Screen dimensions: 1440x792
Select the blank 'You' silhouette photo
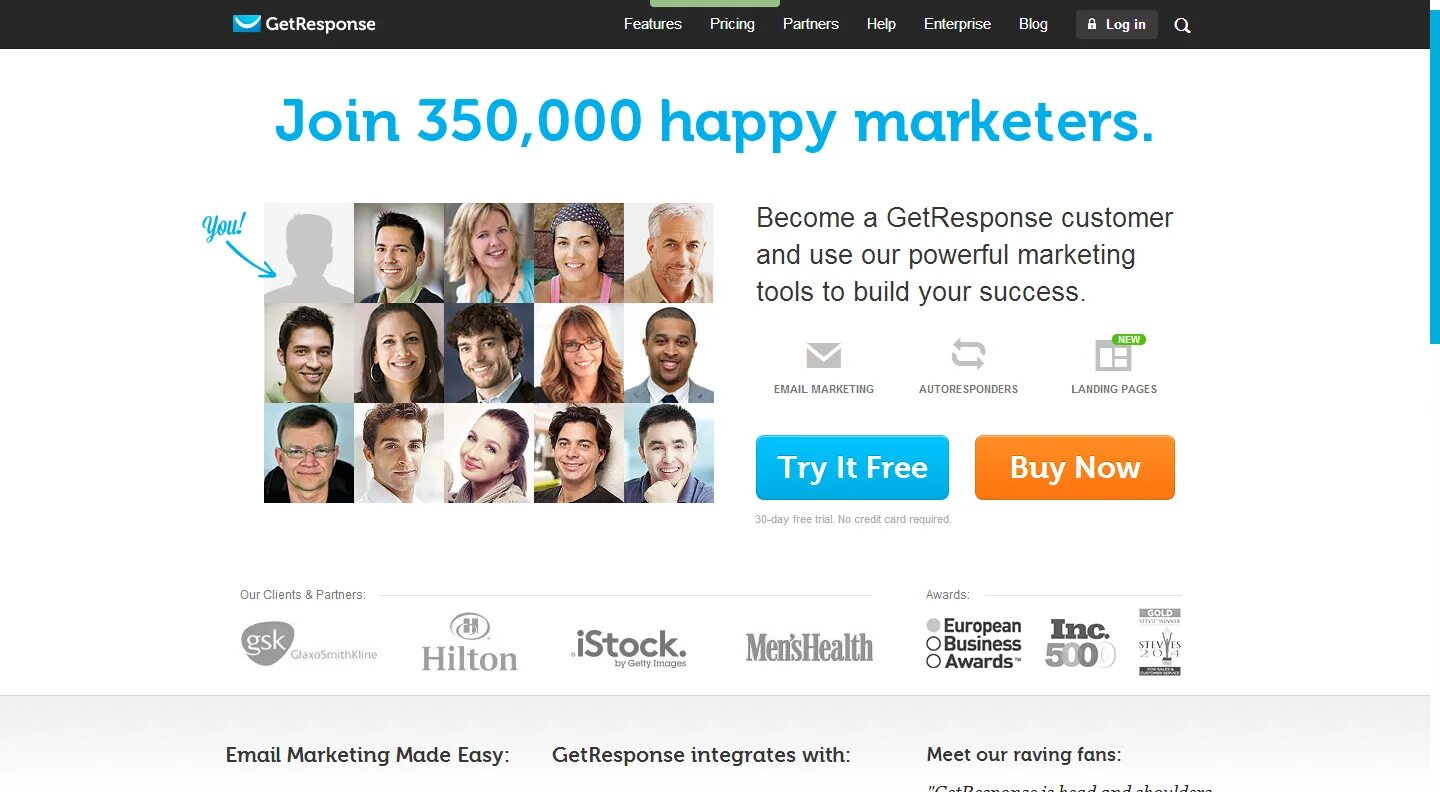click(x=309, y=253)
